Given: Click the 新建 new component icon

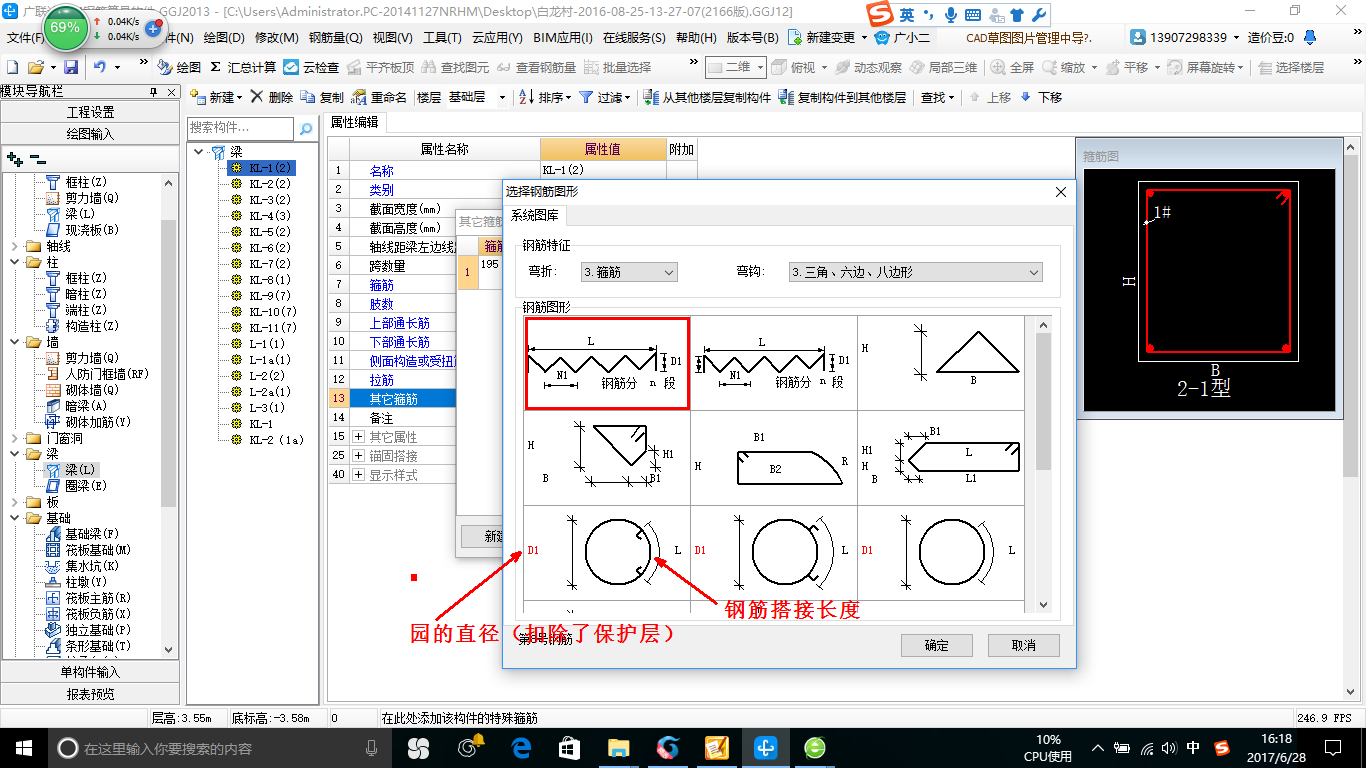Looking at the screenshot, I should coord(196,97).
